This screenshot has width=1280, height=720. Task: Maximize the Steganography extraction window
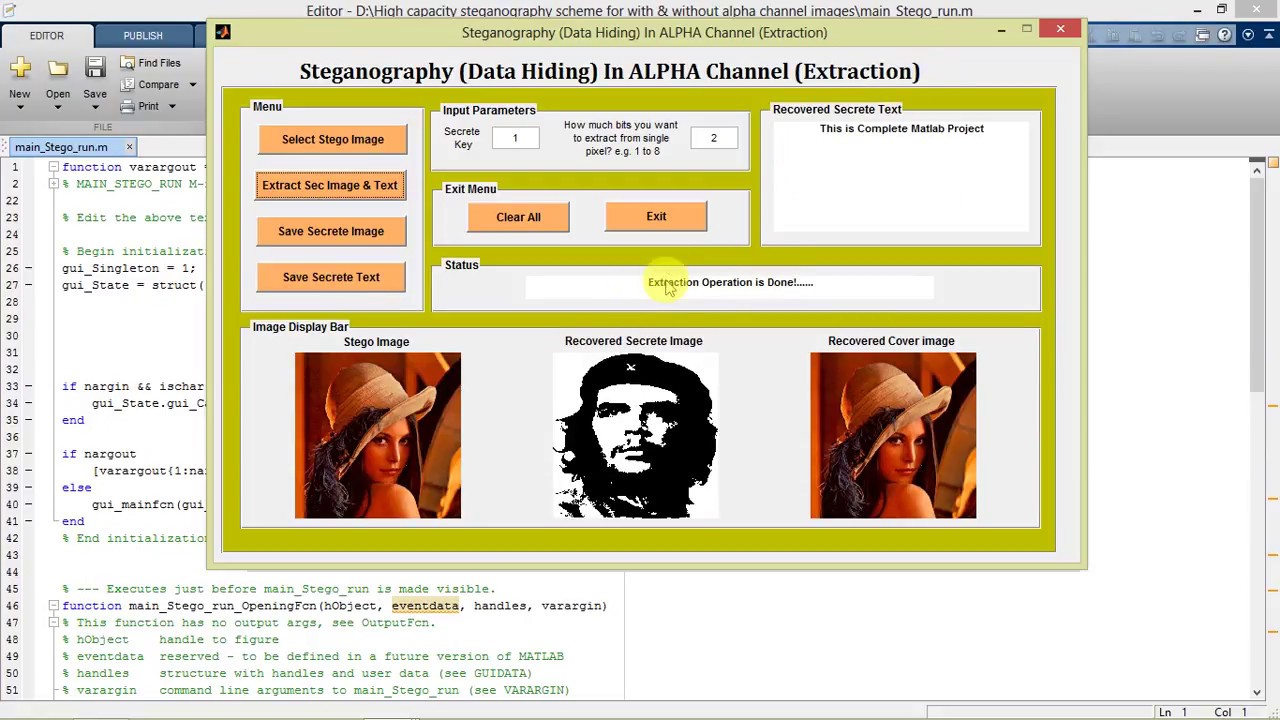click(1027, 30)
